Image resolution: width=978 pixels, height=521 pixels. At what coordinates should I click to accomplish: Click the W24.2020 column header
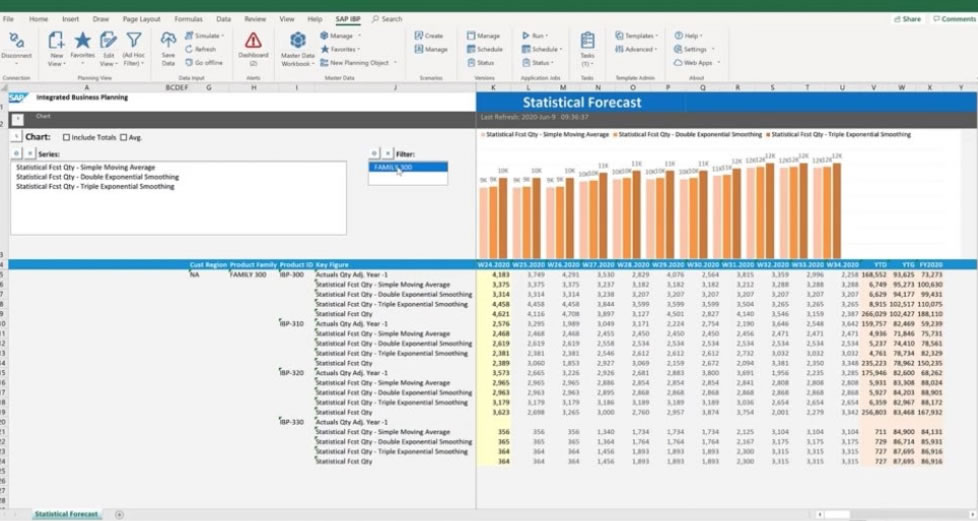(x=493, y=265)
